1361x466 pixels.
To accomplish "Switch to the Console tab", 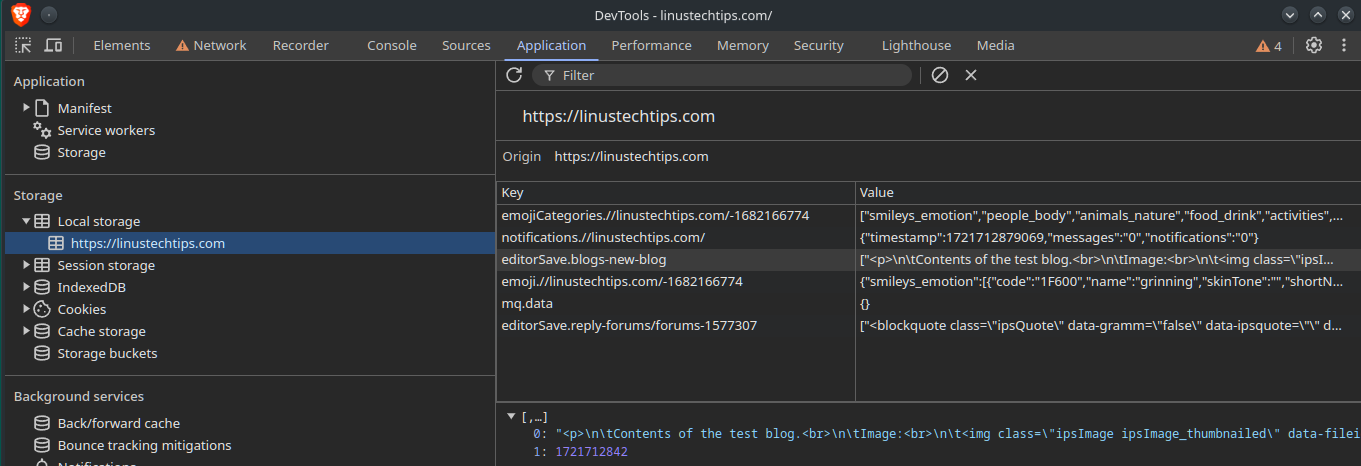I will 392,45.
